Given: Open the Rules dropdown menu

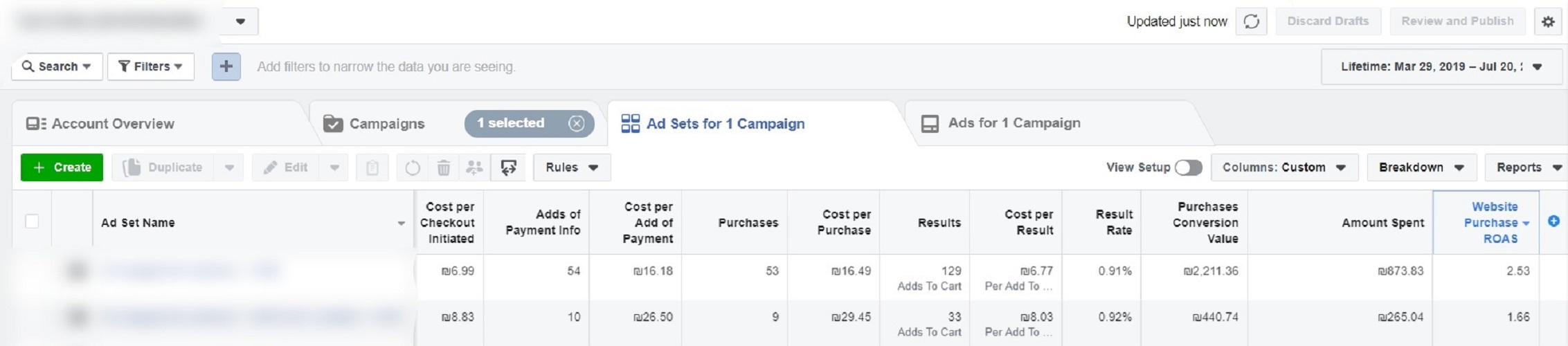Looking at the screenshot, I should click(x=571, y=167).
